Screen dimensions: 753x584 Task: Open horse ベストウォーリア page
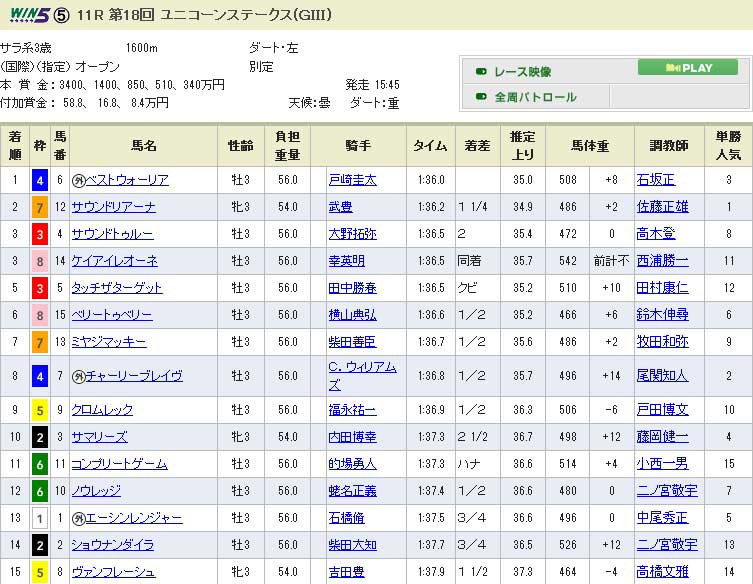coord(127,180)
